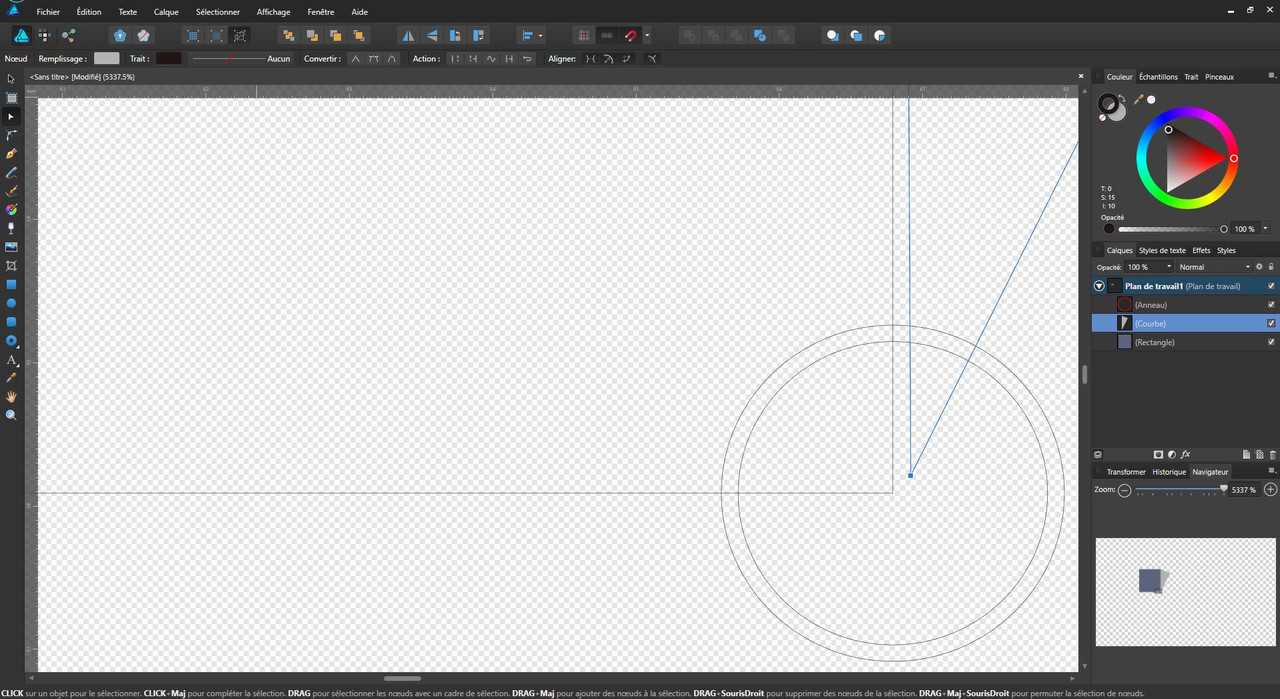This screenshot has height=699, width=1280.
Task: Open the Fichier menu
Action: [x=48, y=12]
